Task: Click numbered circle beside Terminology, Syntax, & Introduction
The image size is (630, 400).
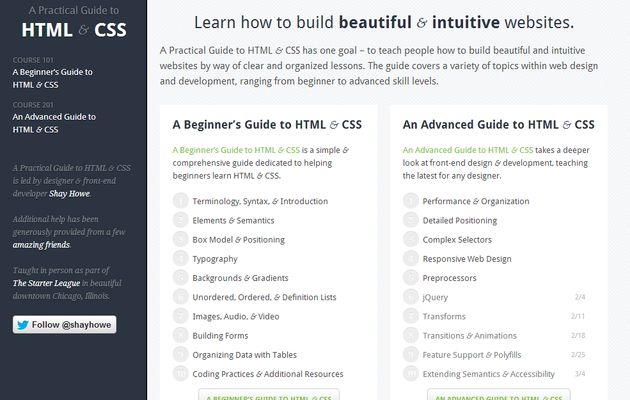Action: point(181,201)
